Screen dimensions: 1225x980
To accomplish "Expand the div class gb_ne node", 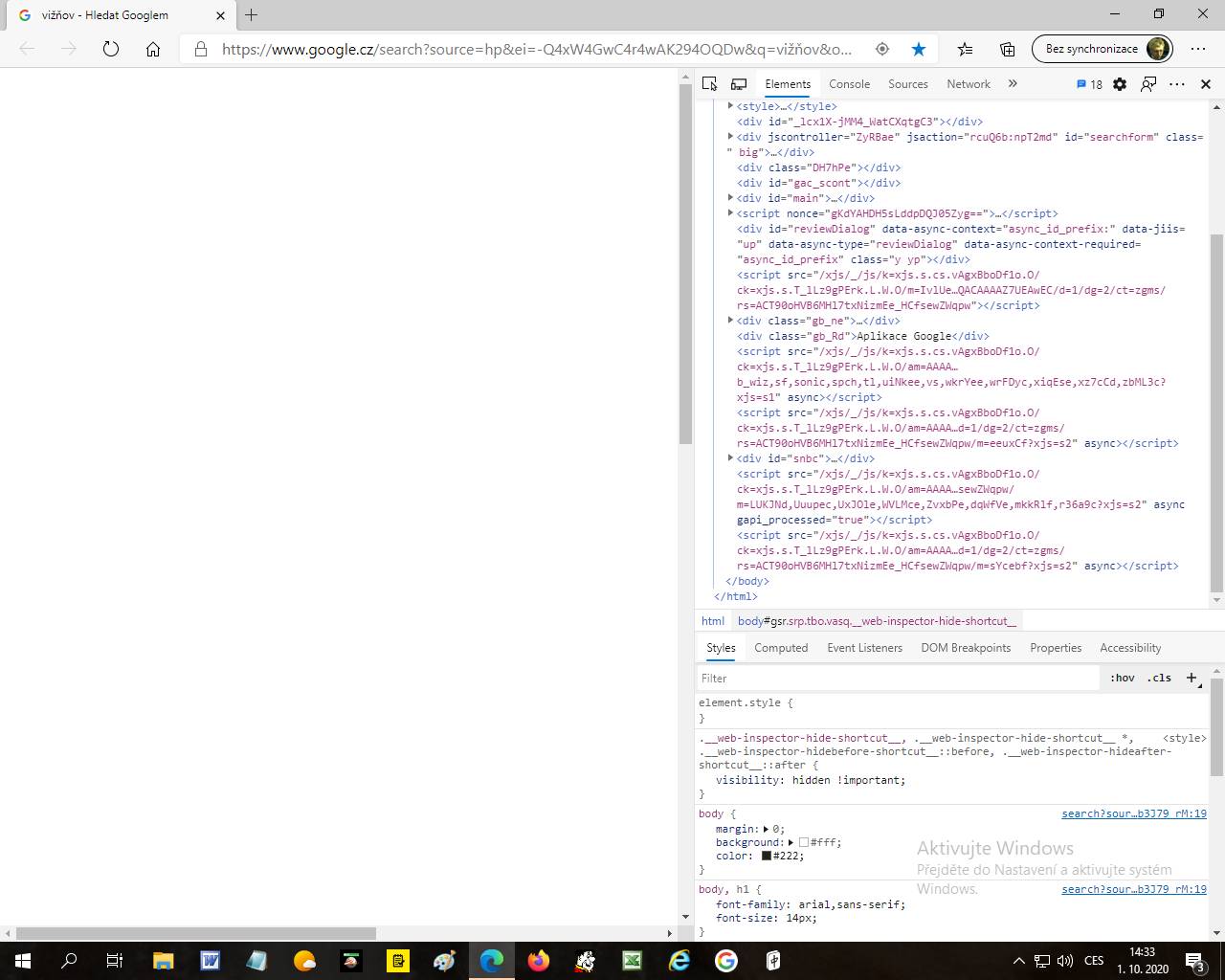I will pyautogui.click(x=731, y=321).
